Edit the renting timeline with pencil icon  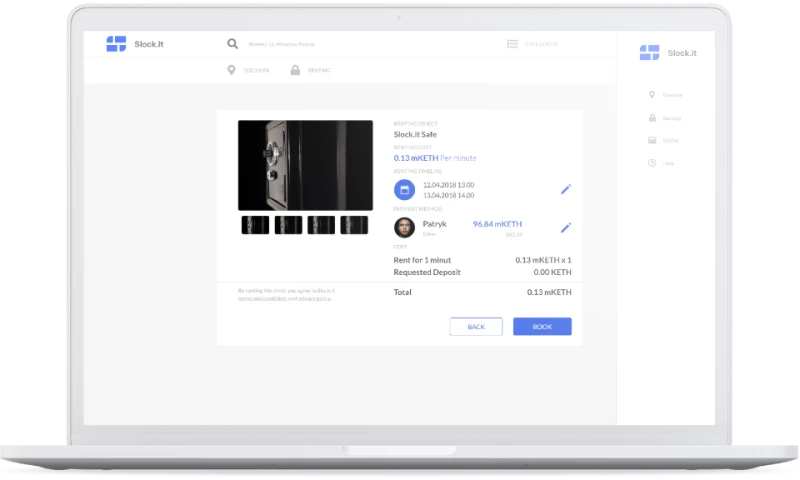tap(565, 189)
